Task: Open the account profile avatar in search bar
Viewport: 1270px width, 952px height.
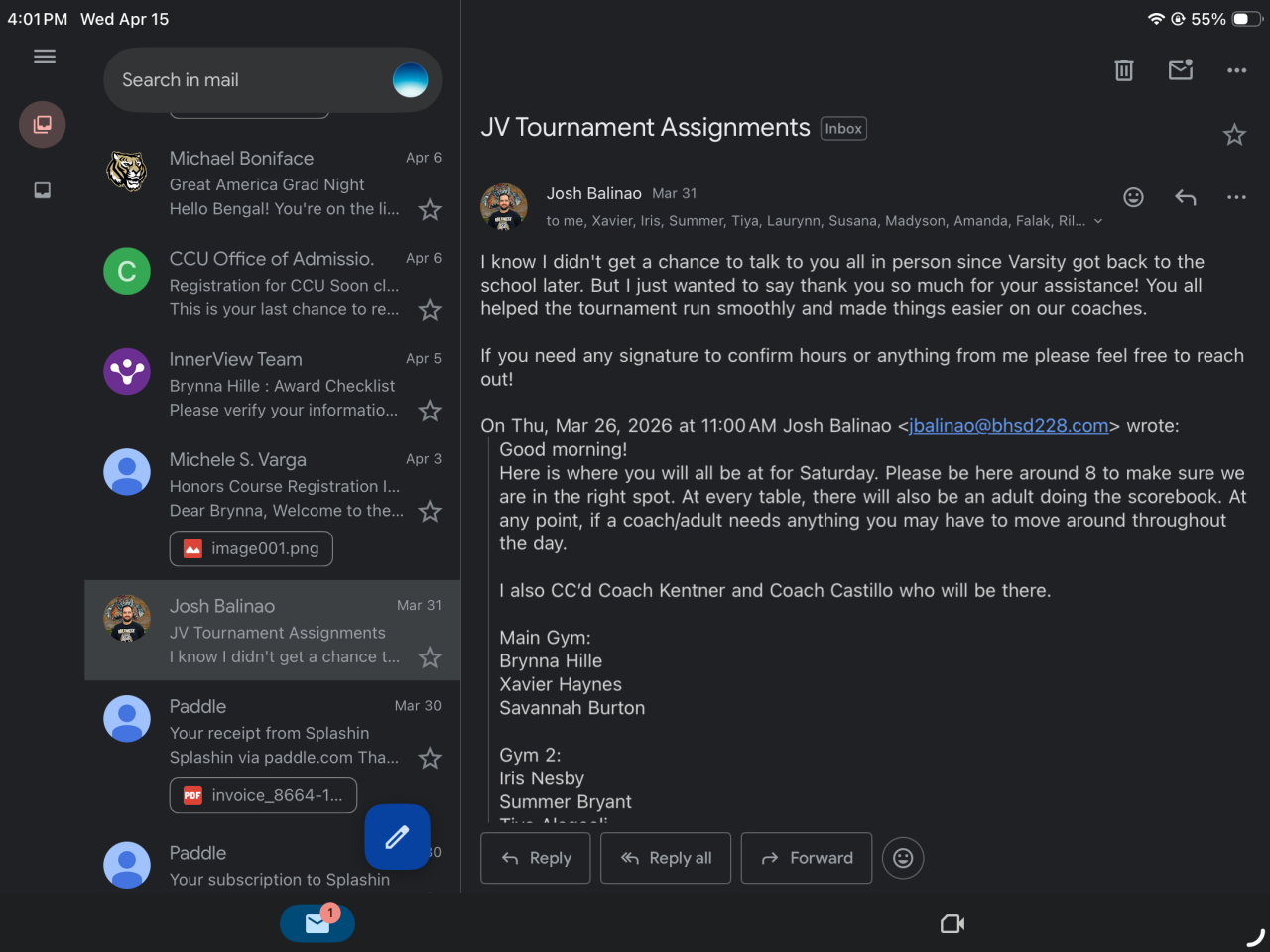Action: point(411,80)
